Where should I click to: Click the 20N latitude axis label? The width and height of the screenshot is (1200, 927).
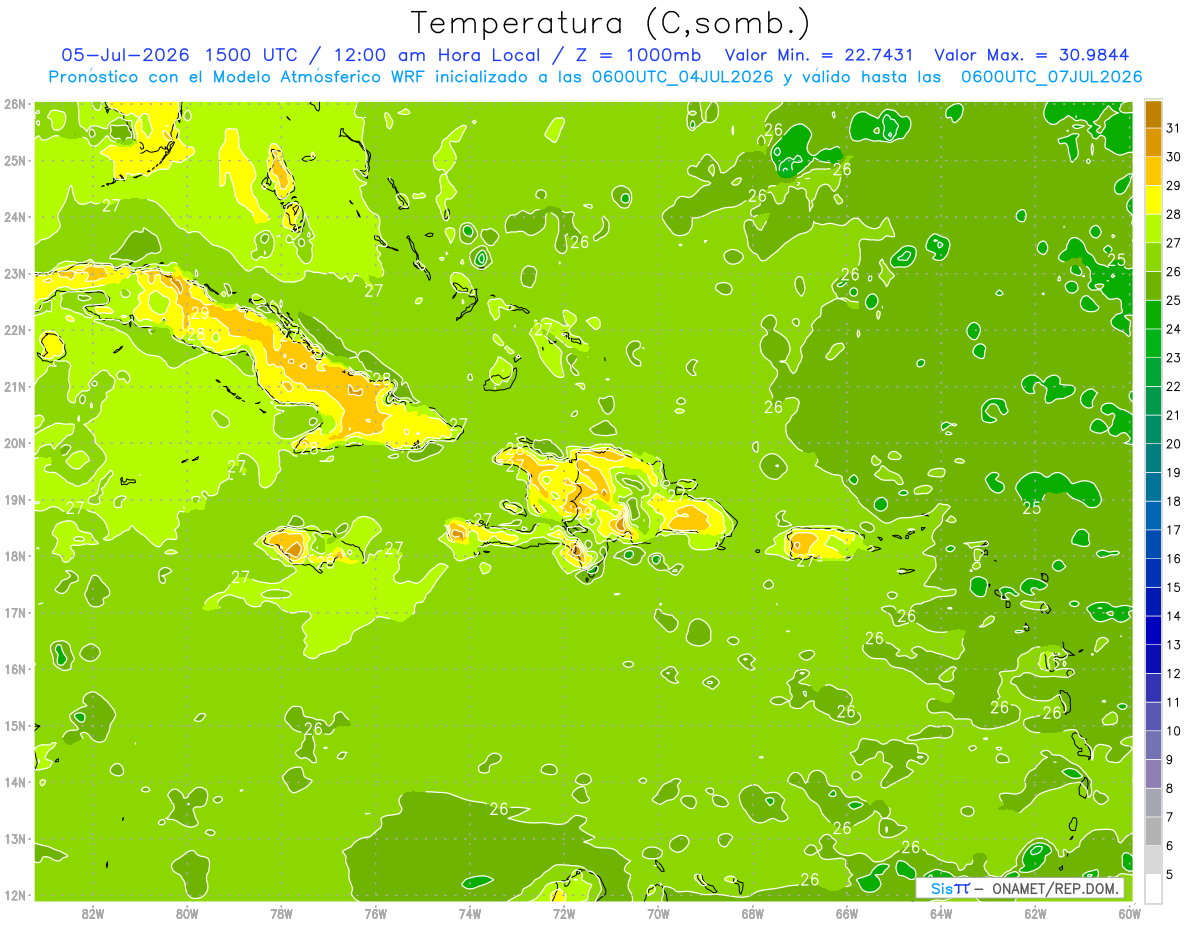tap(15, 443)
